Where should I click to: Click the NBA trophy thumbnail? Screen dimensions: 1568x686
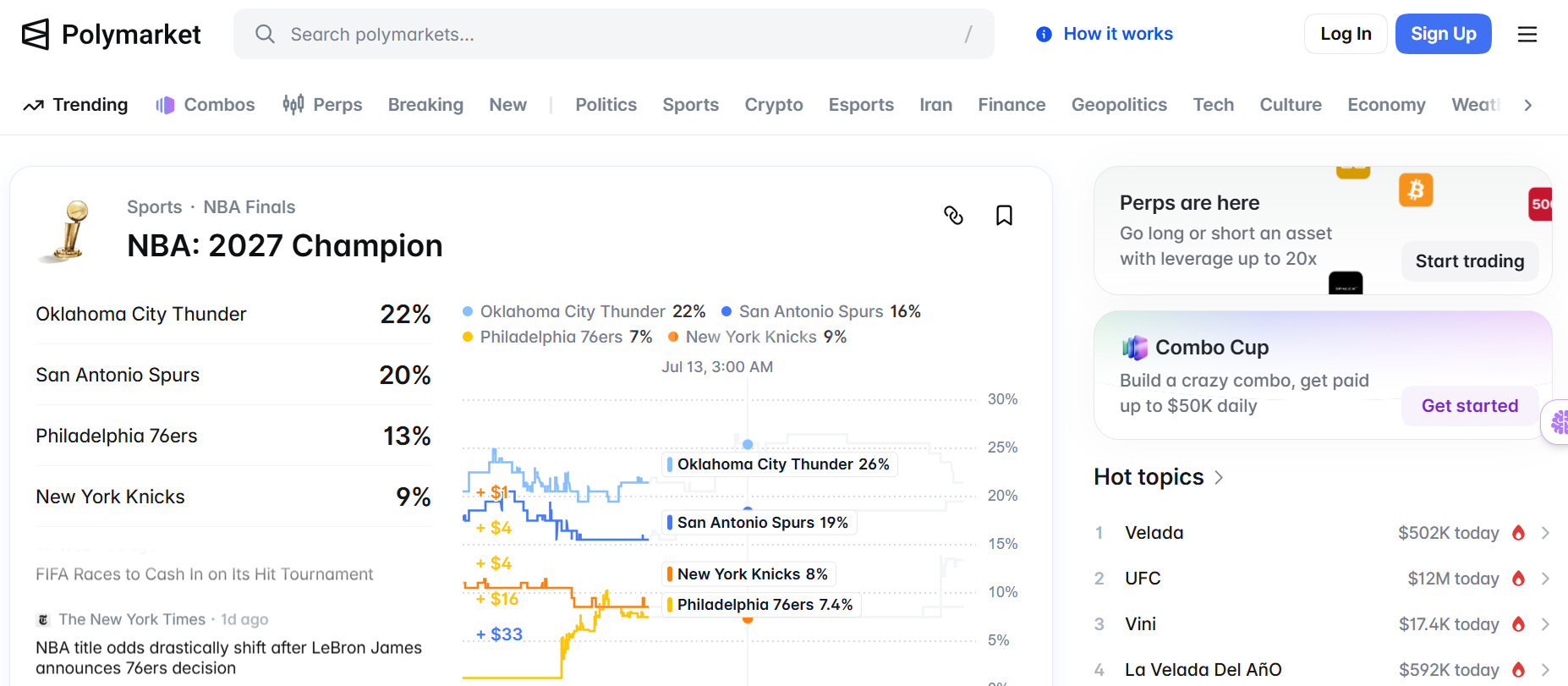coord(67,231)
